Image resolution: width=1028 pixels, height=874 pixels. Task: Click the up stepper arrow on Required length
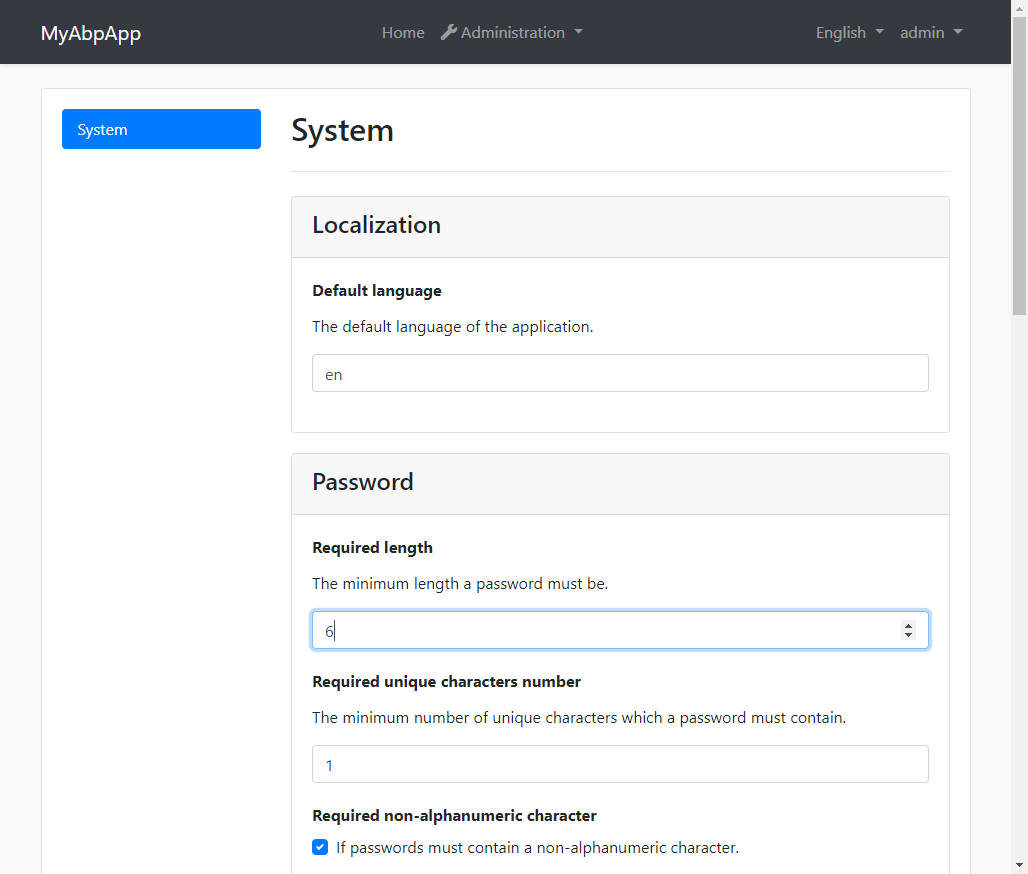pyautogui.click(x=908, y=624)
